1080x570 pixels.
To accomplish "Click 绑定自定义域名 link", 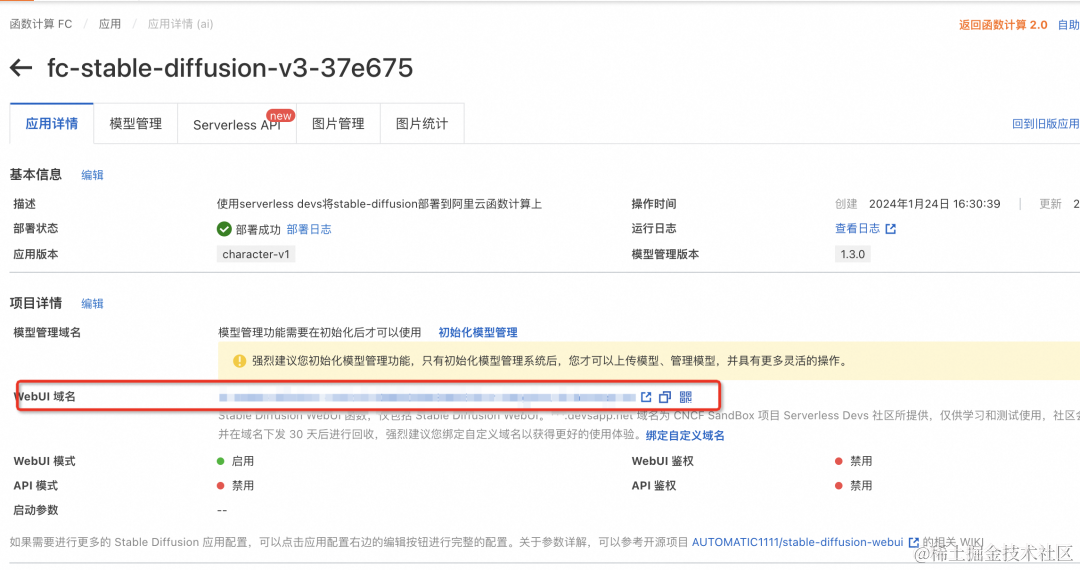I will (685, 435).
